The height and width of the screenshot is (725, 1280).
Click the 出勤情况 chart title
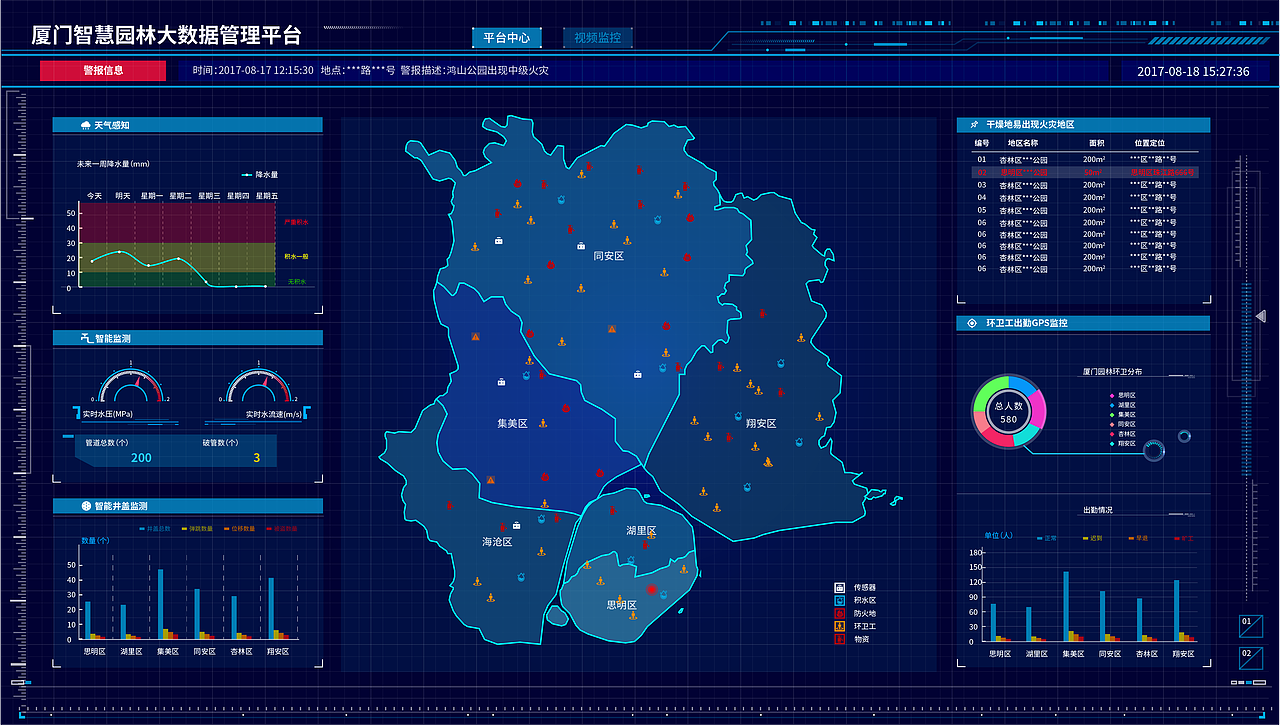[1097, 510]
